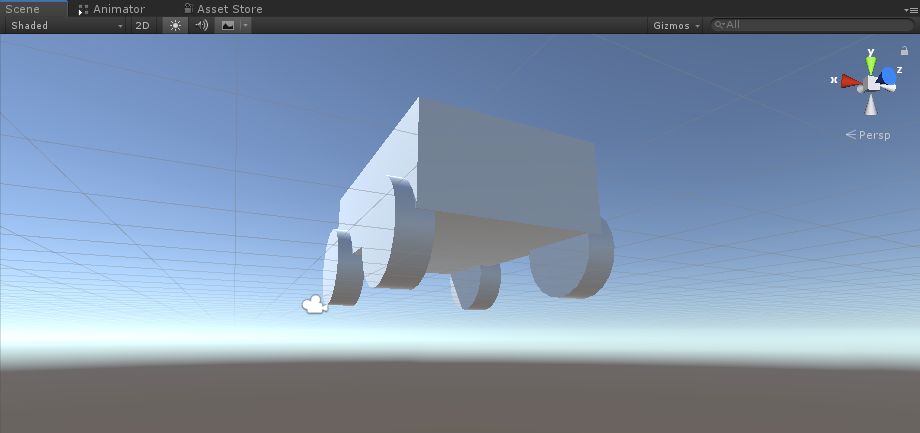Toggle the gizmo rotation lock
The image size is (920, 433).
[x=904, y=51]
